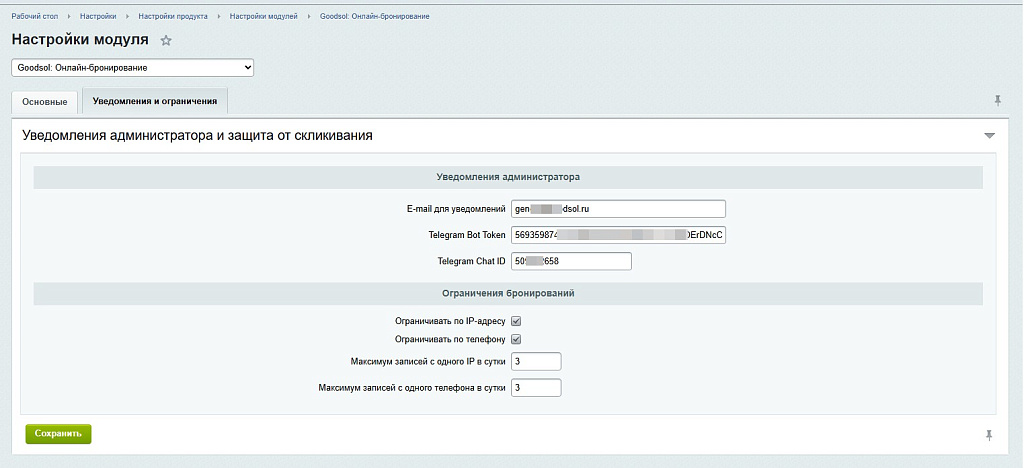Go to Рабочий стол breadcrumb link
This screenshot has height=468, width=1024.
tap(35, 16)
